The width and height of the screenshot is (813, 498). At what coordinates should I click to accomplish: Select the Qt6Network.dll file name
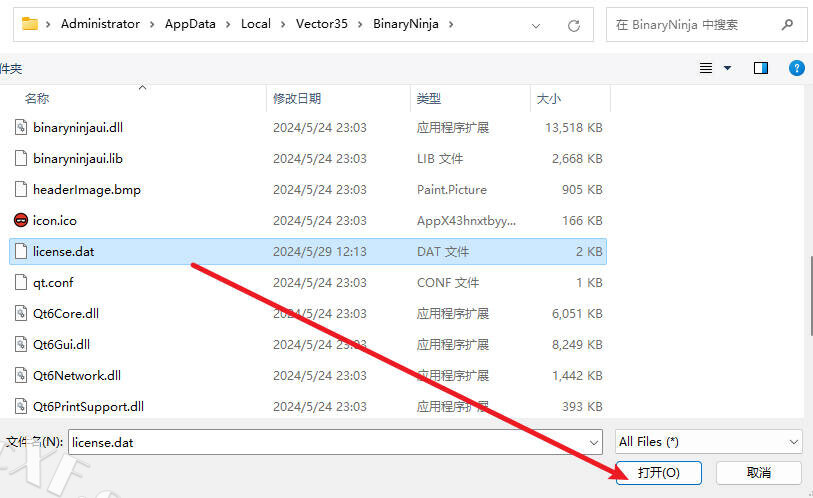(77, 375)
